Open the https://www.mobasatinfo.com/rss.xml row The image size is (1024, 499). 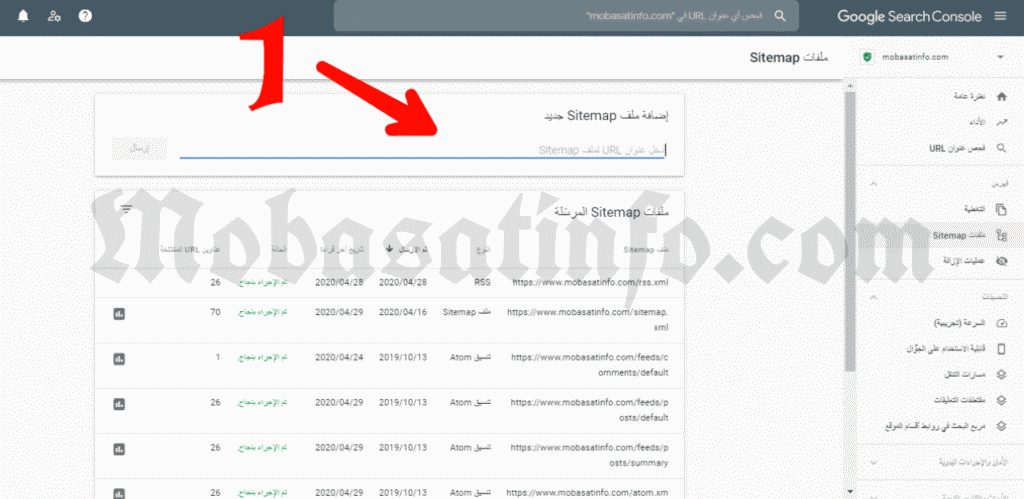click(389, 283)
